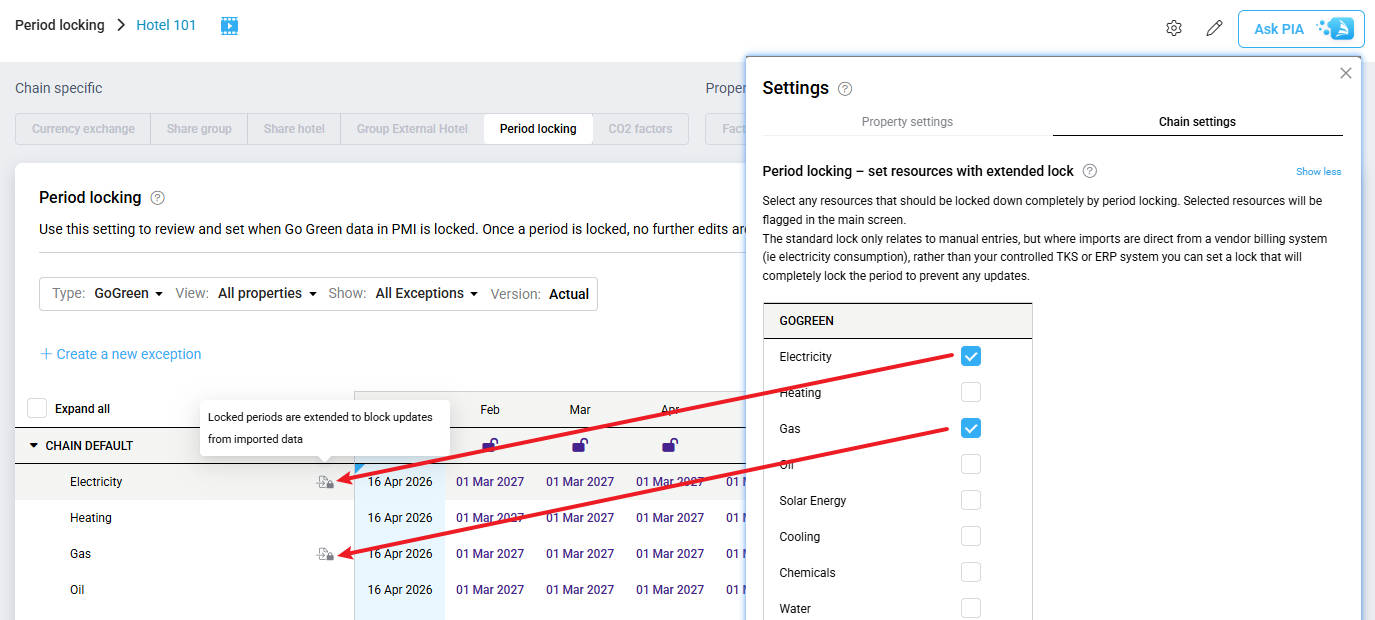Click the extended lock icon beside Gas
This screenshot has height=620, width=1375.
pos(325,554)
